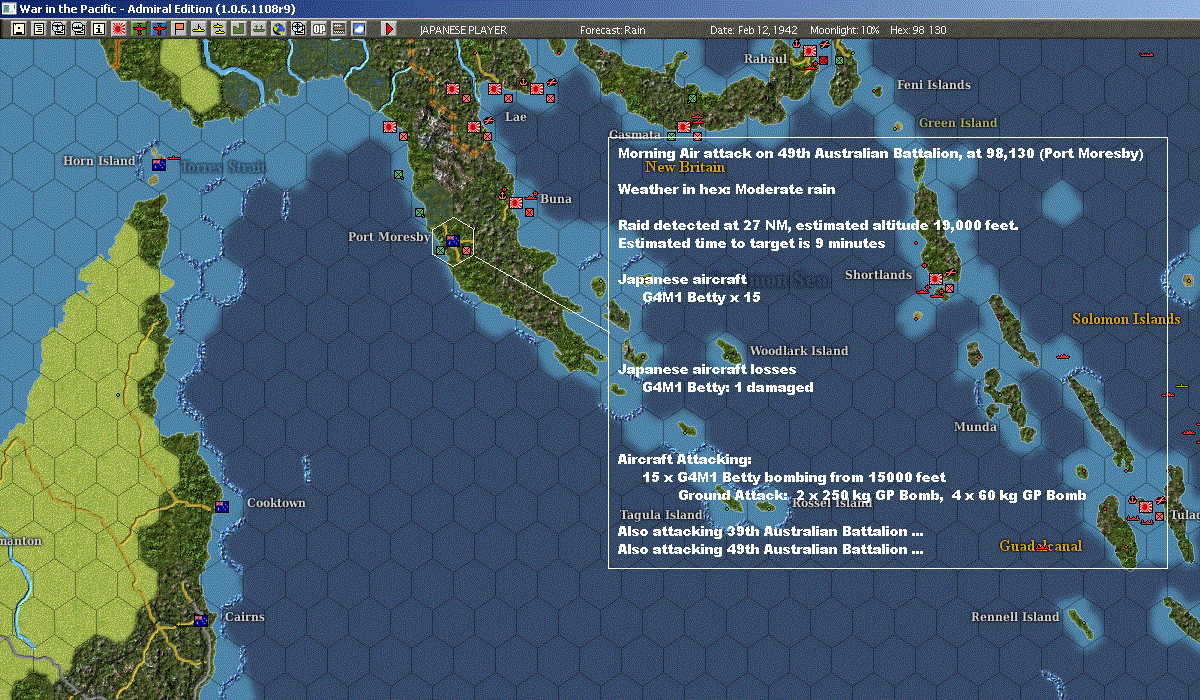Click the red anchor icon near Buna
Viewport: 1200px width, 700px height.
click(x=502, y=196)
